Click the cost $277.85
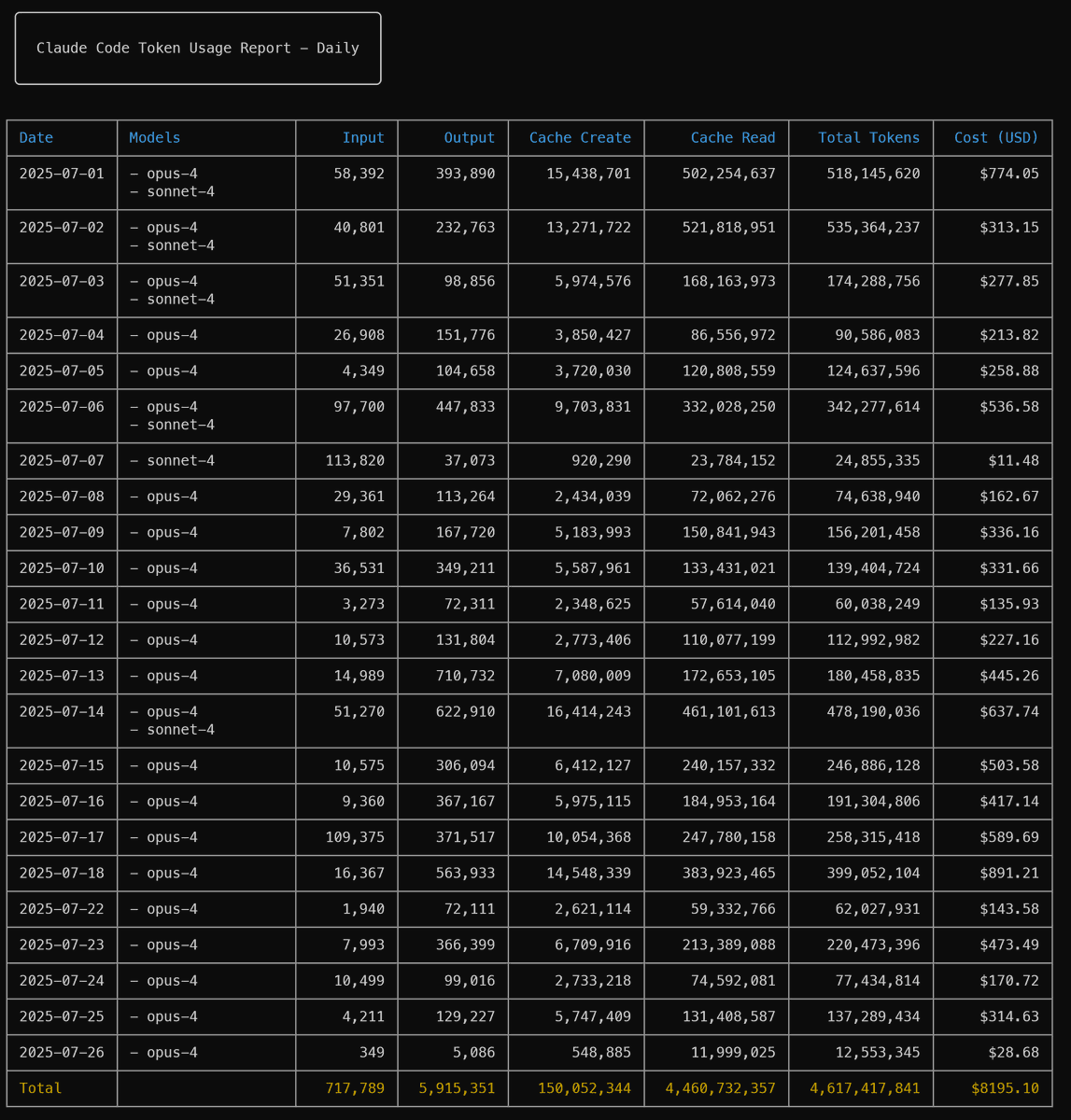 tap(1009, 282)
